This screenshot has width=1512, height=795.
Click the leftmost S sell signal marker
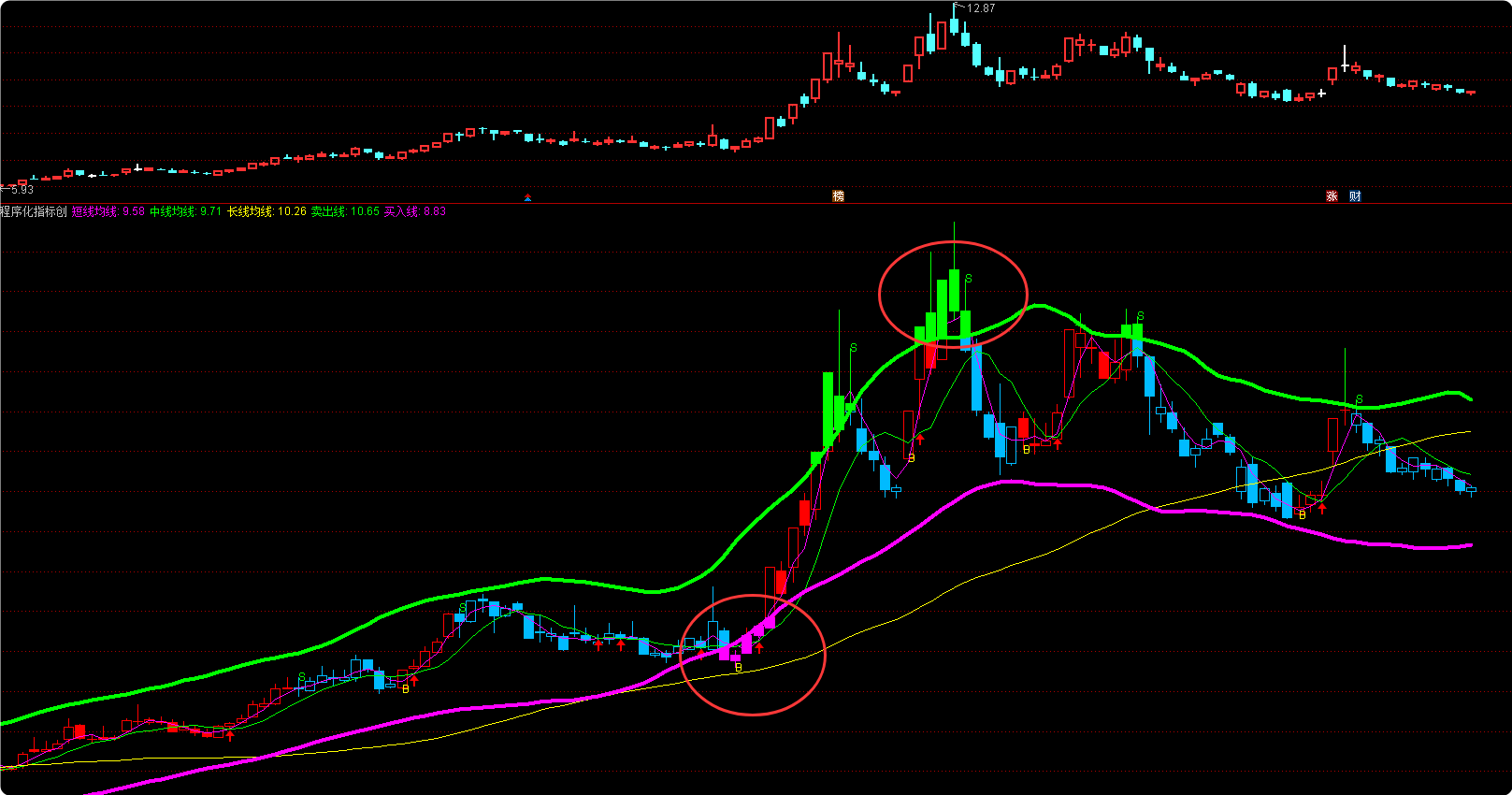301,676
